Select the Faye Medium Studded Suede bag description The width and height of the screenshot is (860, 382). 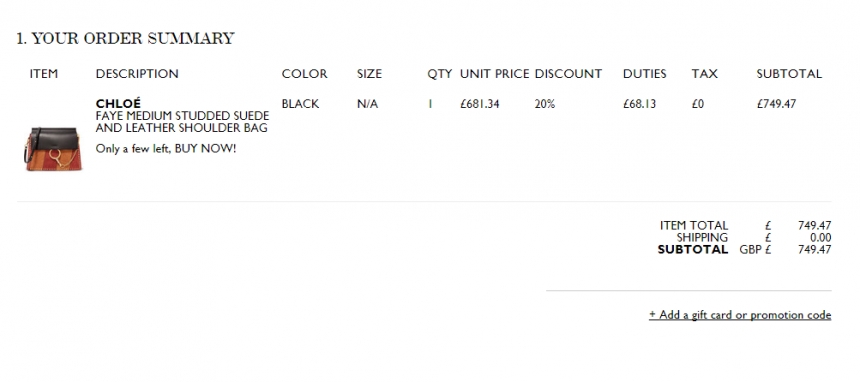point(182,122)
